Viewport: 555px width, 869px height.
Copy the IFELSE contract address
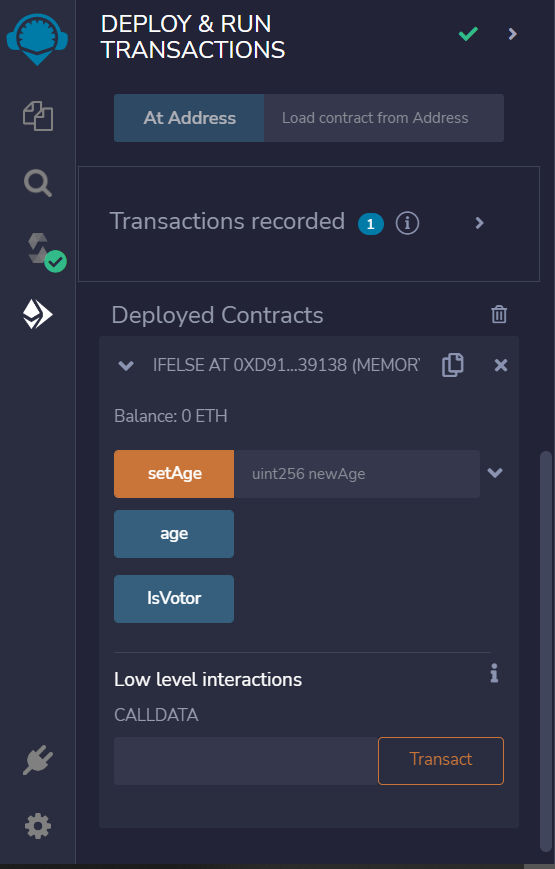(x=452, y=365)
